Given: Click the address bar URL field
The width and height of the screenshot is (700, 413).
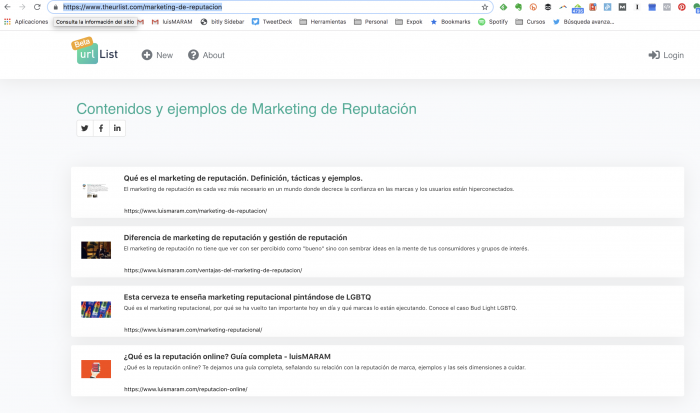Looking at the screenshot, I should [x=270, y=7].
